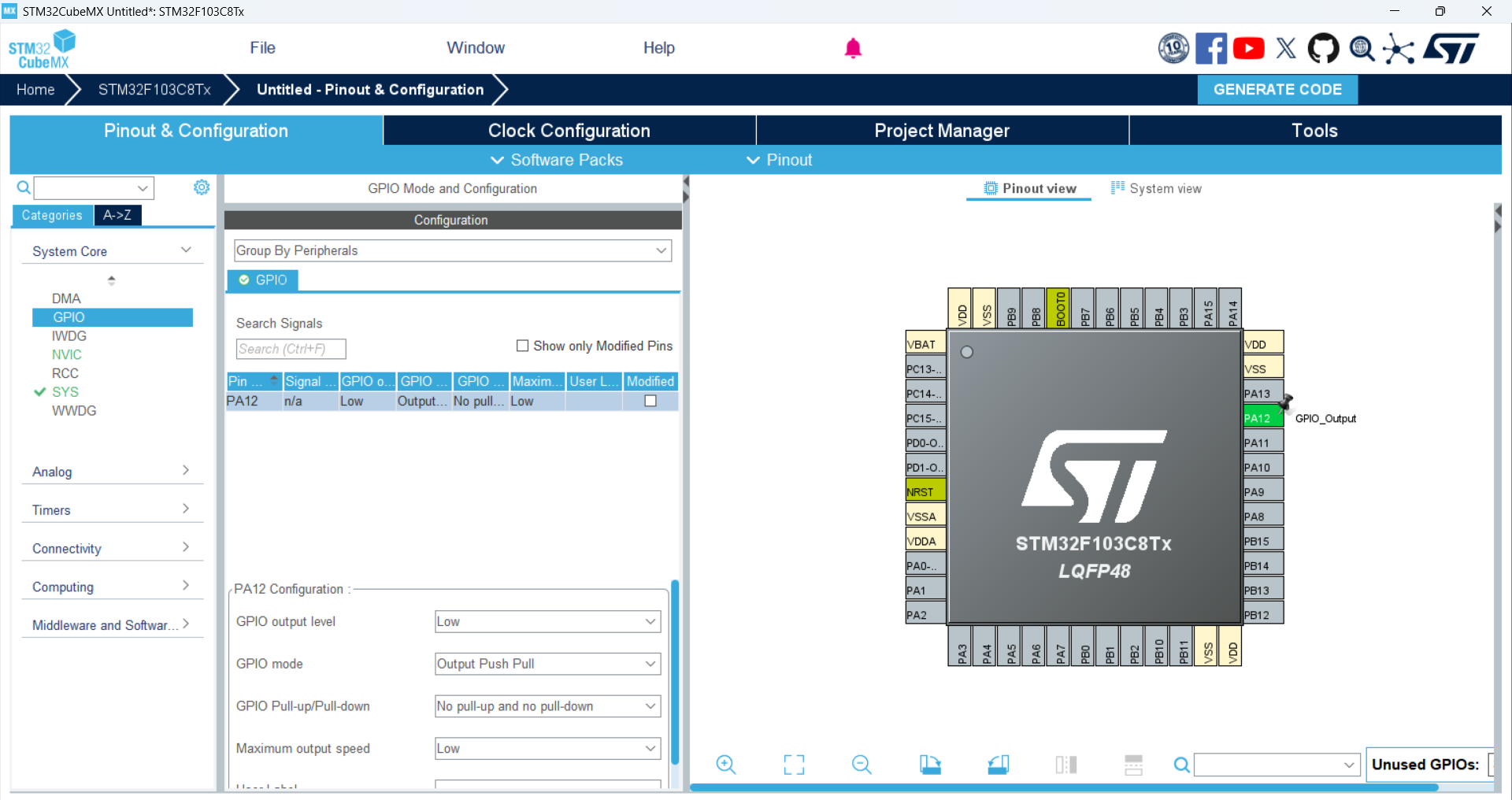This screenshot has width=1512, height=800.
Task: Click the pinout view horizontal scrollbar
Action: (1063, 787)
